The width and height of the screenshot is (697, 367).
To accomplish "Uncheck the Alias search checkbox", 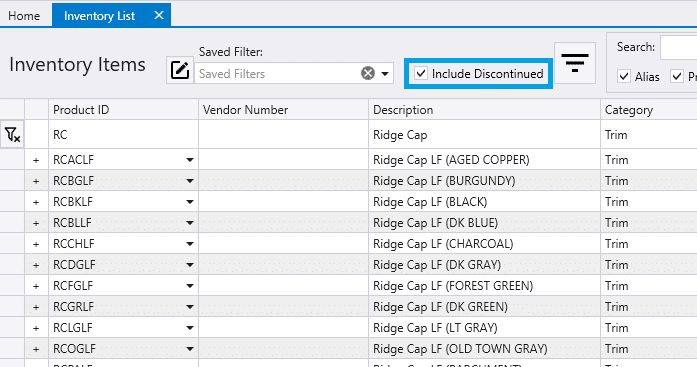I will [x=624, y=76].
